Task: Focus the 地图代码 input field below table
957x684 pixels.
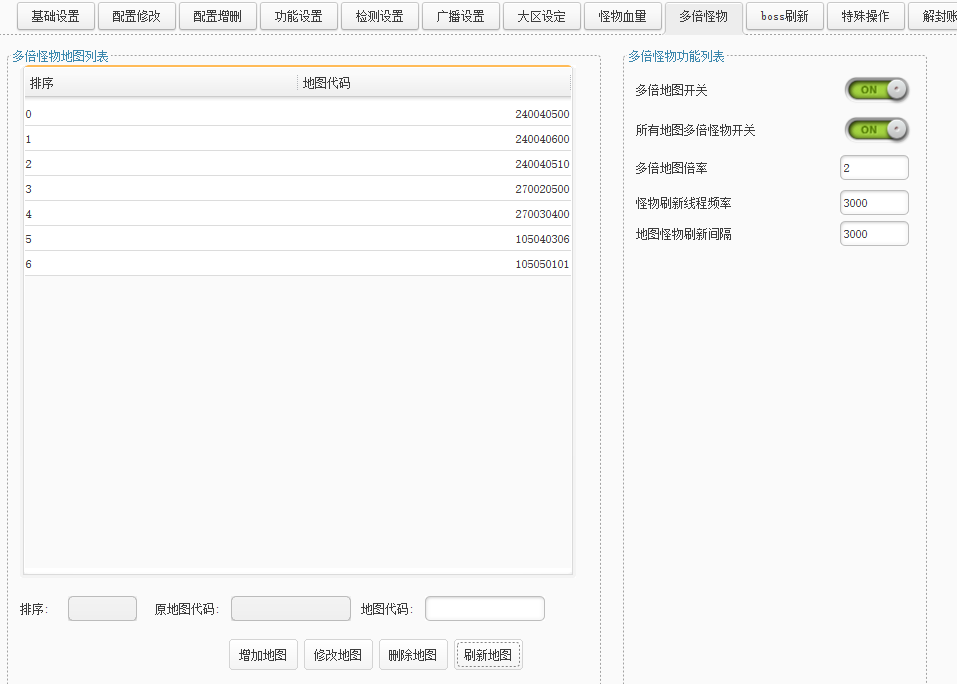Action: (485, 608)
